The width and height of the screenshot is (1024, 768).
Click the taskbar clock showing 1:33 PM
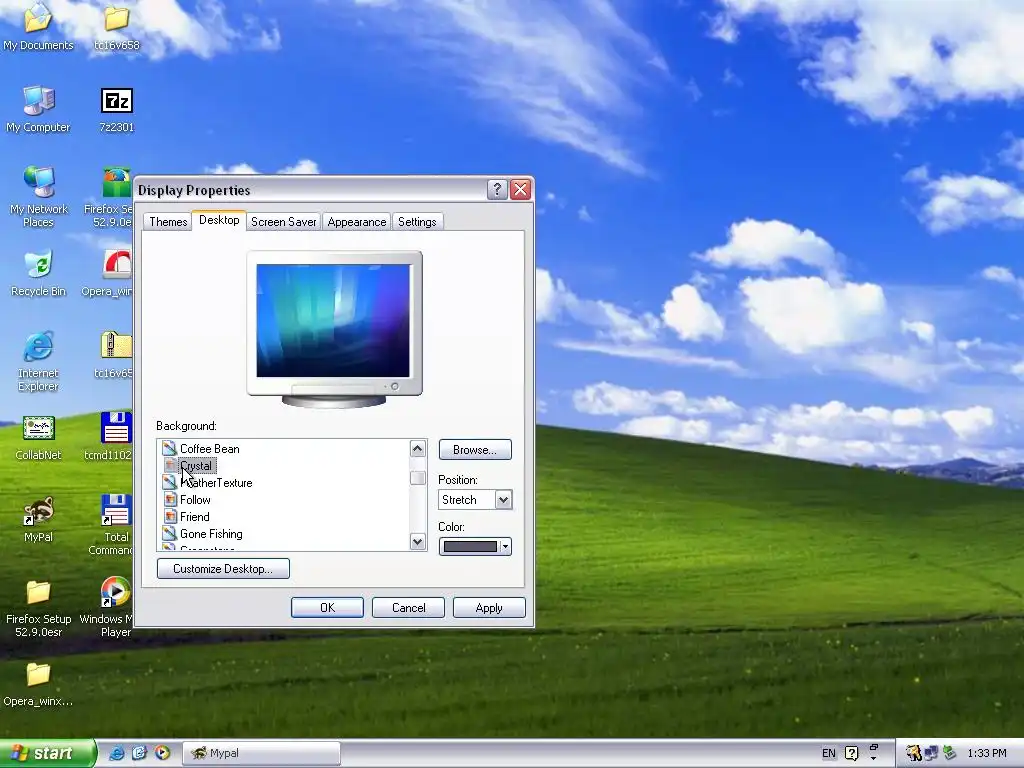(x=987, y=753)
